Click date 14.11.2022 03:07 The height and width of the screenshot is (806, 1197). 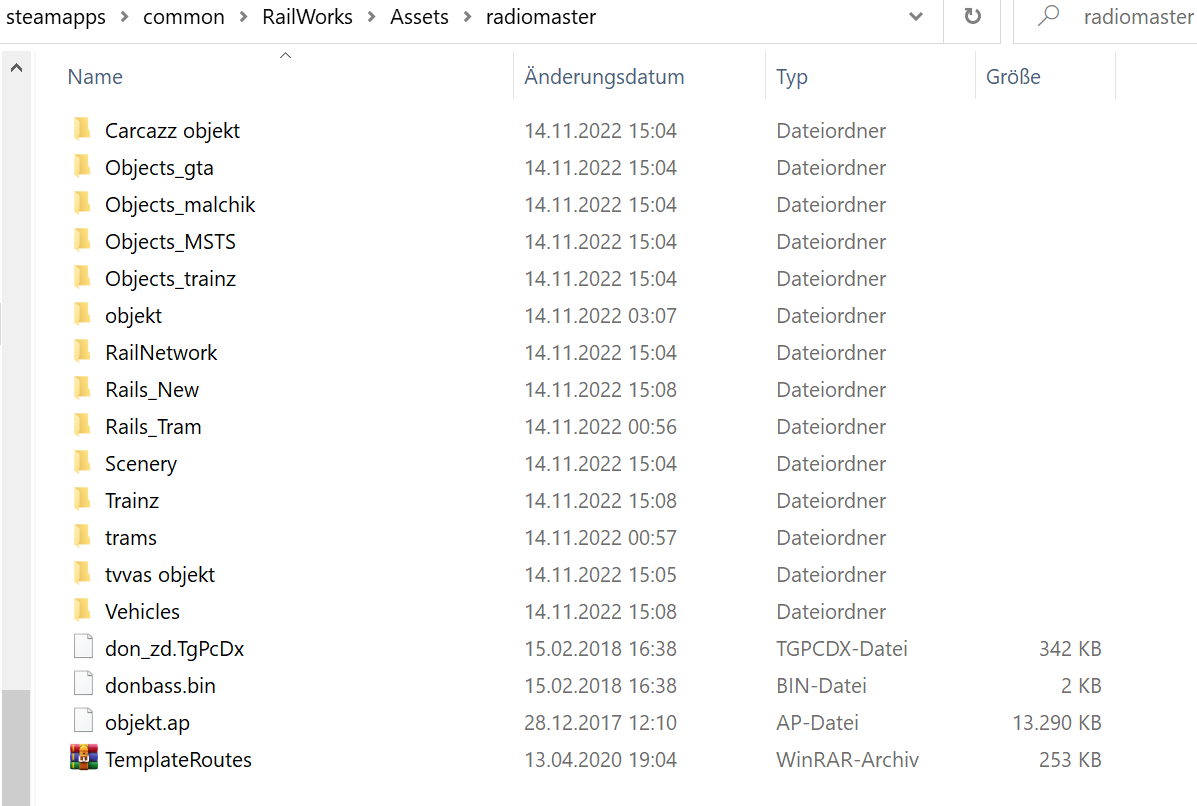click(600, 315)
